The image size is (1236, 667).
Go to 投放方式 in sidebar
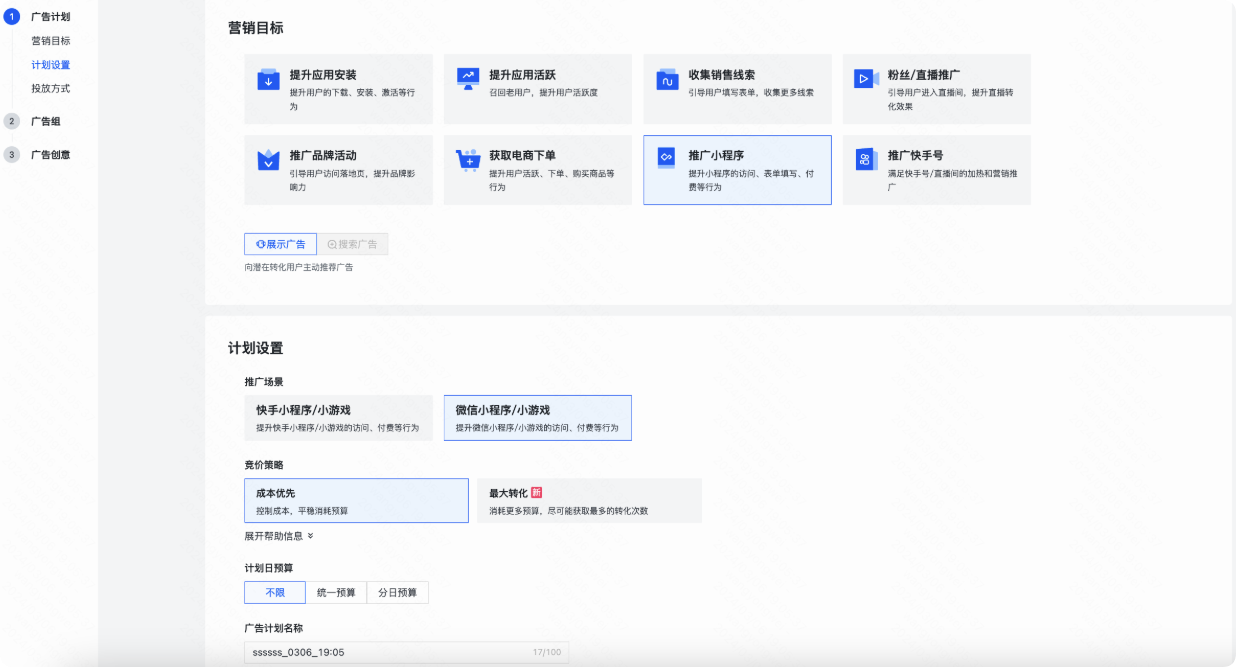point(51,89)
